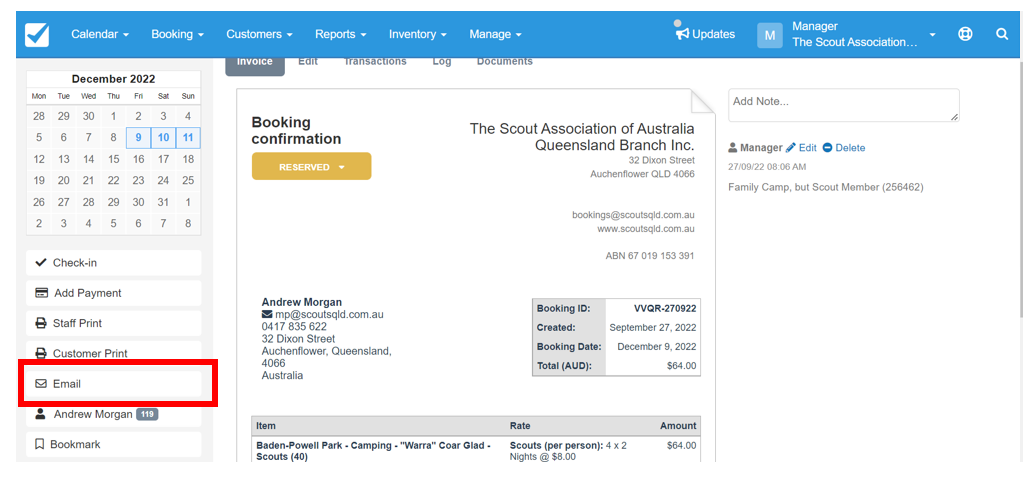Screen dimensions: 1024x484
Task: Open the Reports dropdown
Action: [340, 34]
